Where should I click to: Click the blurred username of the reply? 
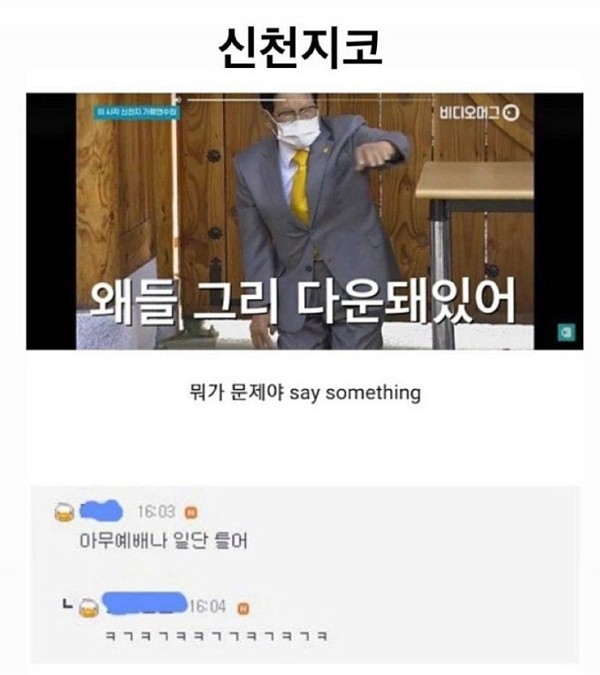[145, 603]
